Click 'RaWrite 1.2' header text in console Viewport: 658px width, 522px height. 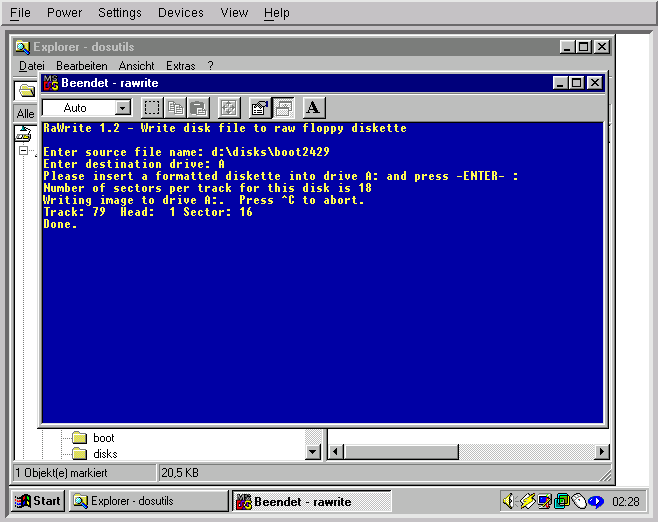pyautogui.click(x=81, y=128)
